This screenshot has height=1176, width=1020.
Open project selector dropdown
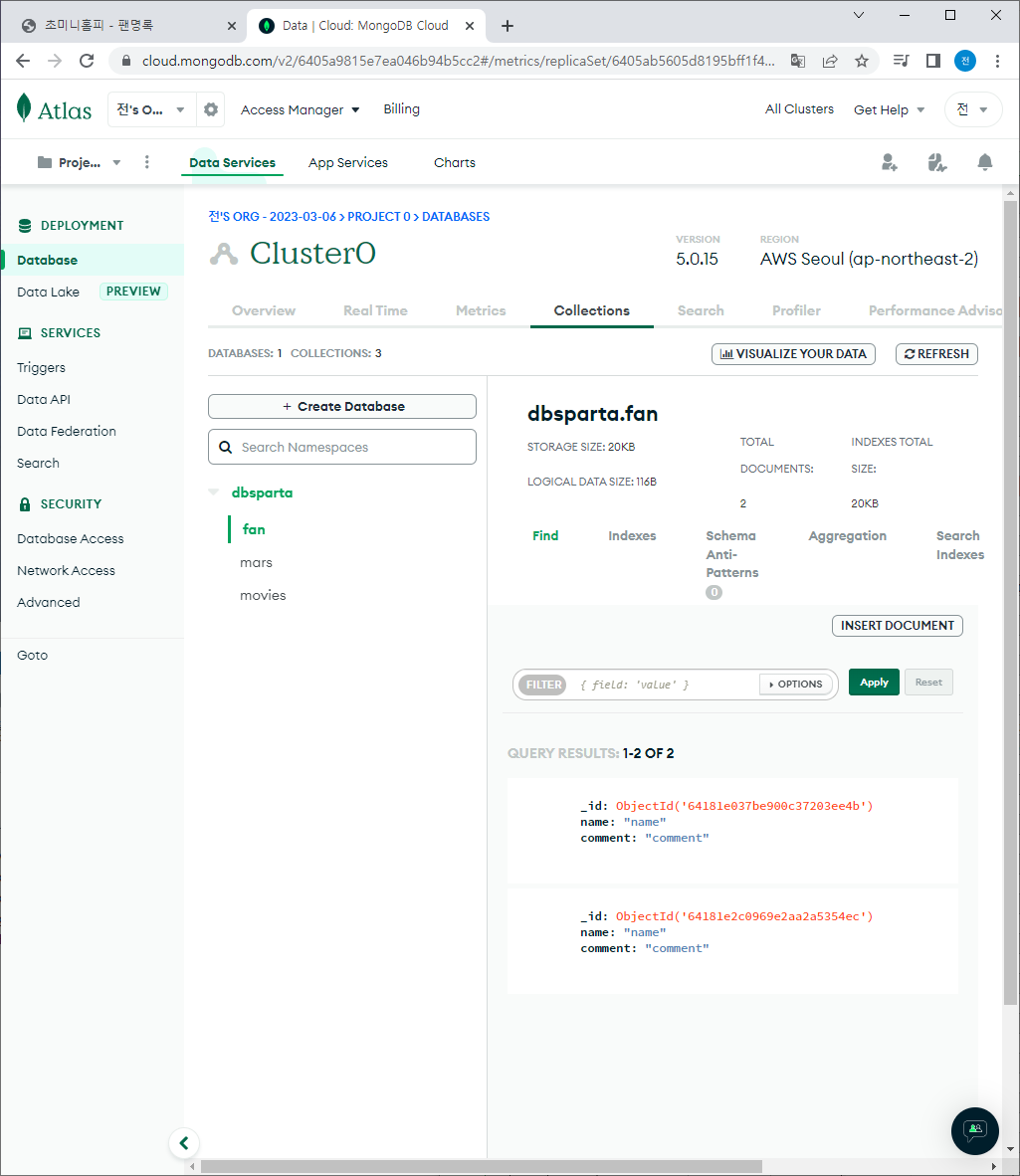80,162
